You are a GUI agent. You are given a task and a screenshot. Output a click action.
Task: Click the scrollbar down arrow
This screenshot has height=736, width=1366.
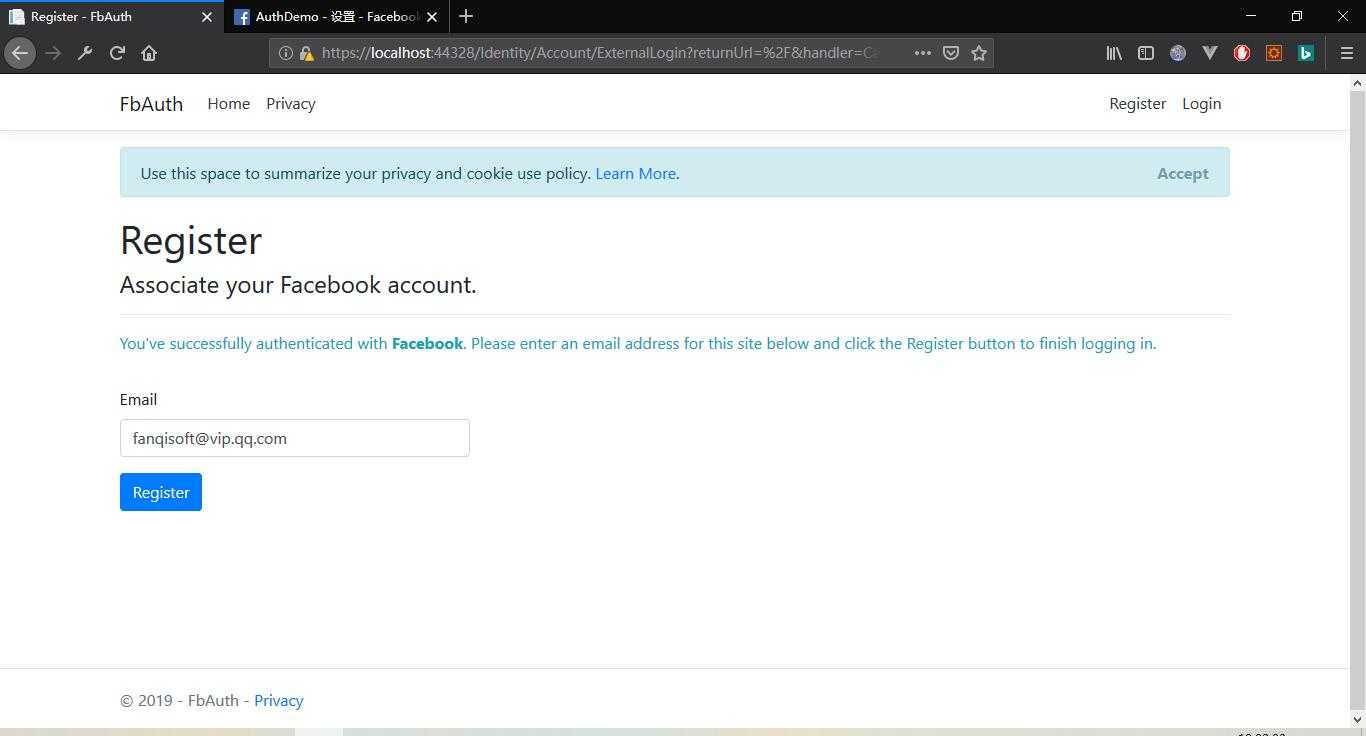click(1358, 719)
